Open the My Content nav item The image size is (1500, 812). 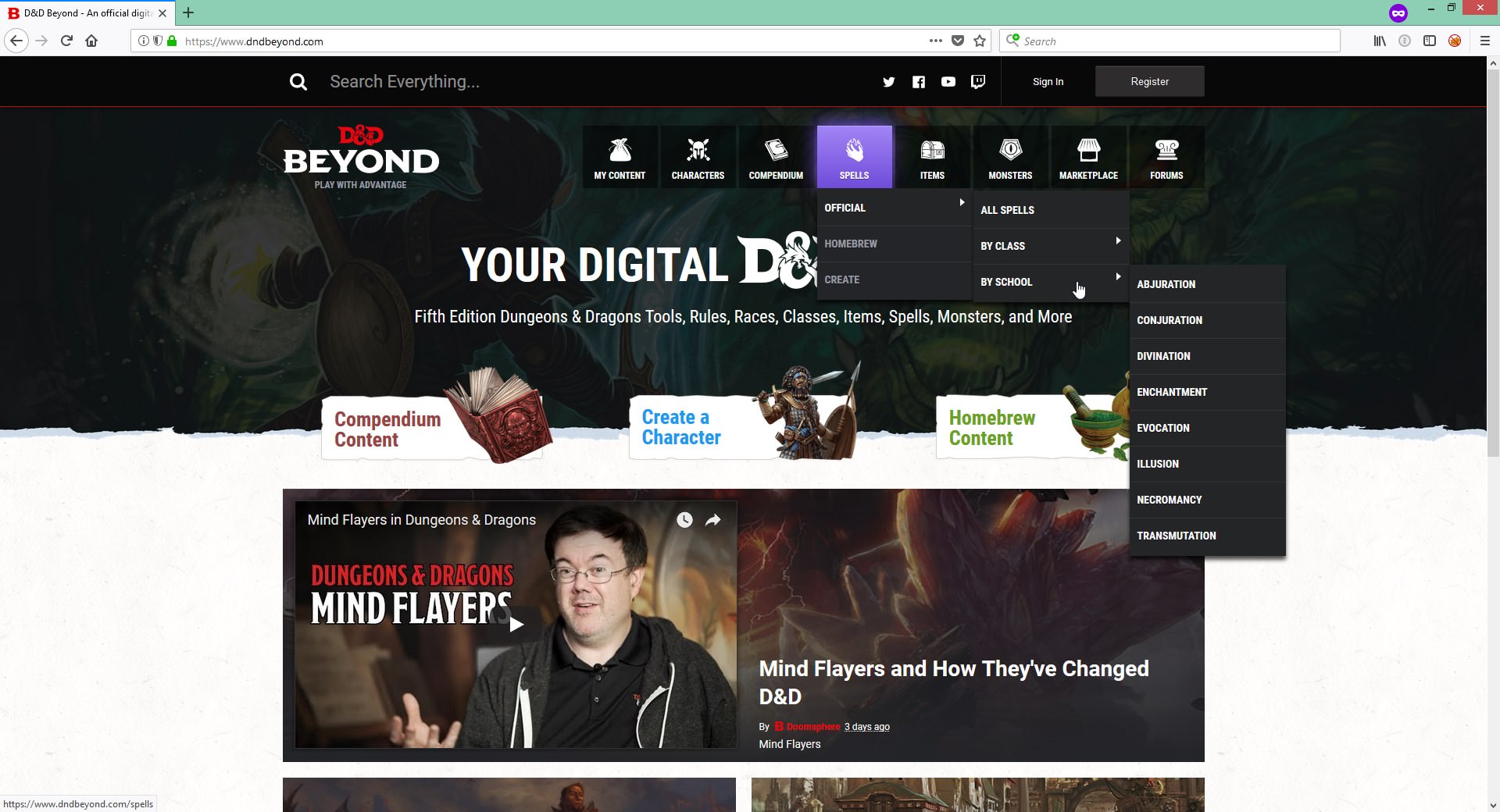pos(620,157)
